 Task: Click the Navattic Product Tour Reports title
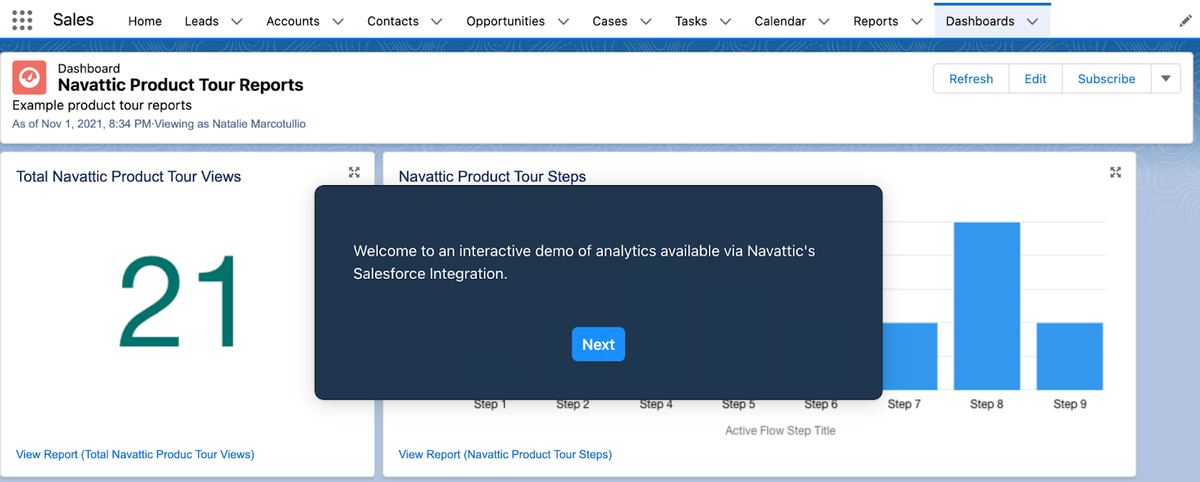pyautogui.click(x=181, y=86)
